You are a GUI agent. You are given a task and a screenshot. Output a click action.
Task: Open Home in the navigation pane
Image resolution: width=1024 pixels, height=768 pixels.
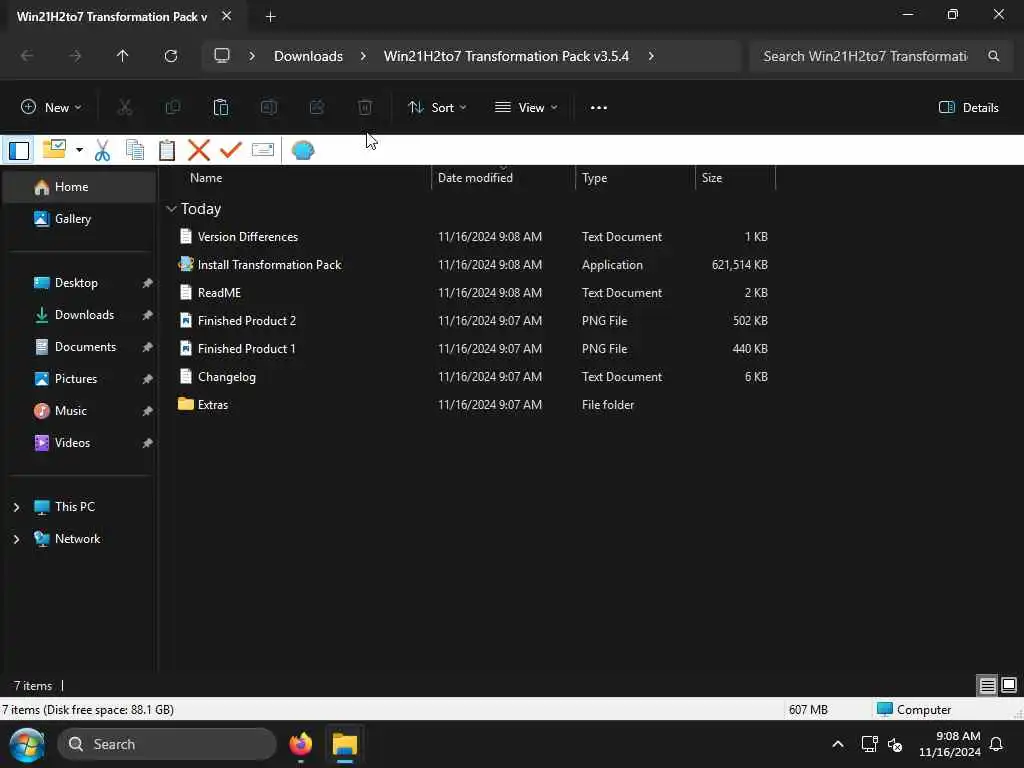point(80,187)
